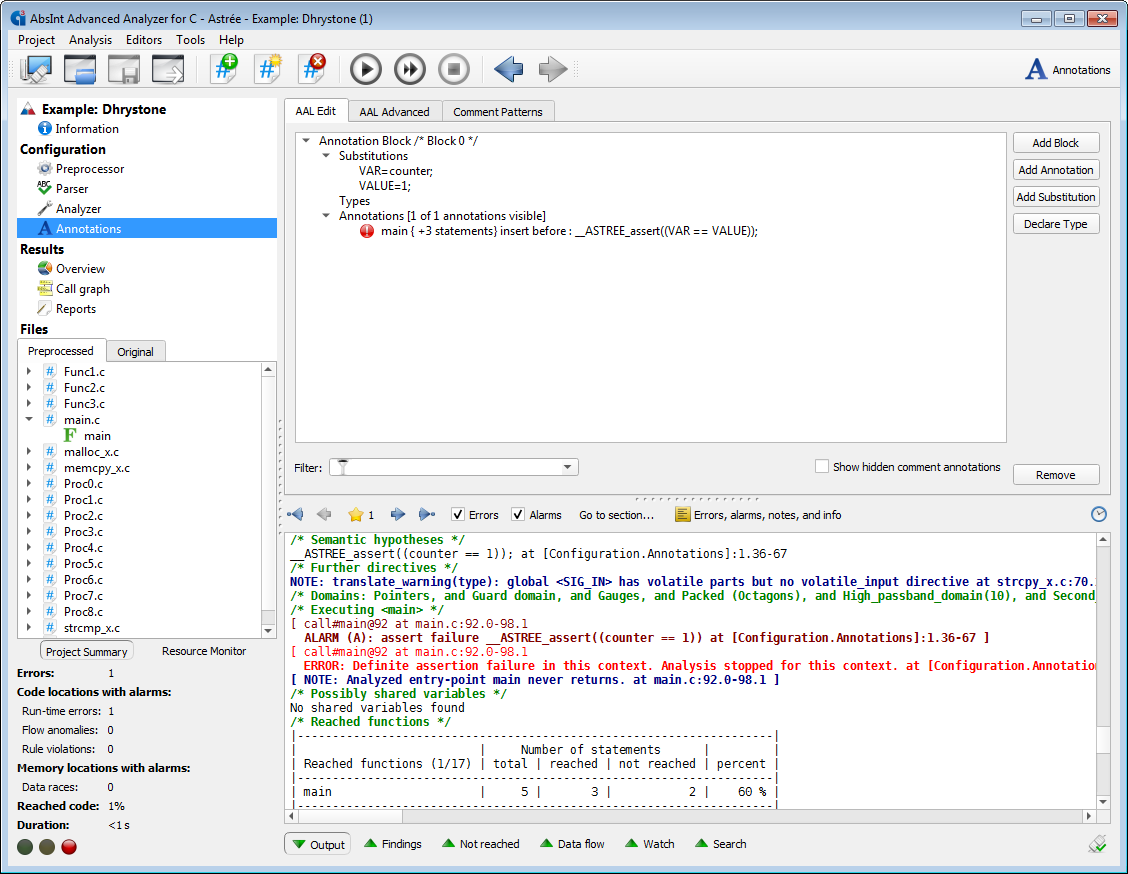Click the red status indicator light
The height and width of the screenshot is (874, 1128).
click(x=69, y=847)
